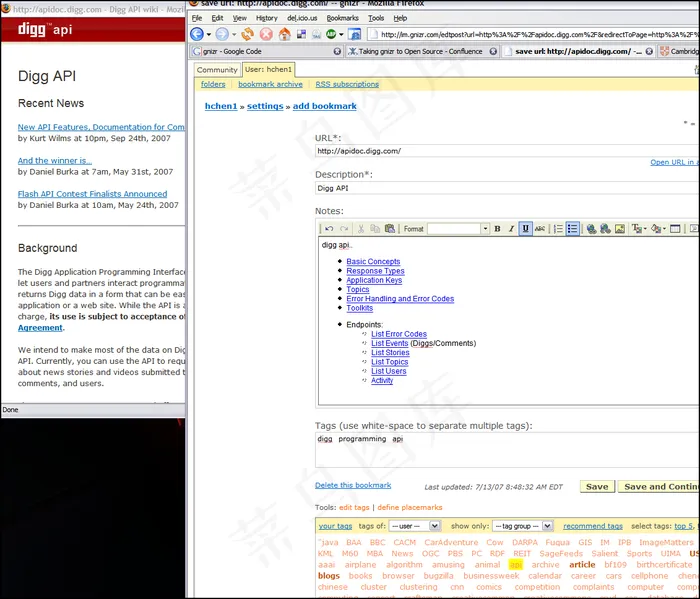Click the Firefox Forward arrow button
The image size is (700, 599).
tap(222, 34)
